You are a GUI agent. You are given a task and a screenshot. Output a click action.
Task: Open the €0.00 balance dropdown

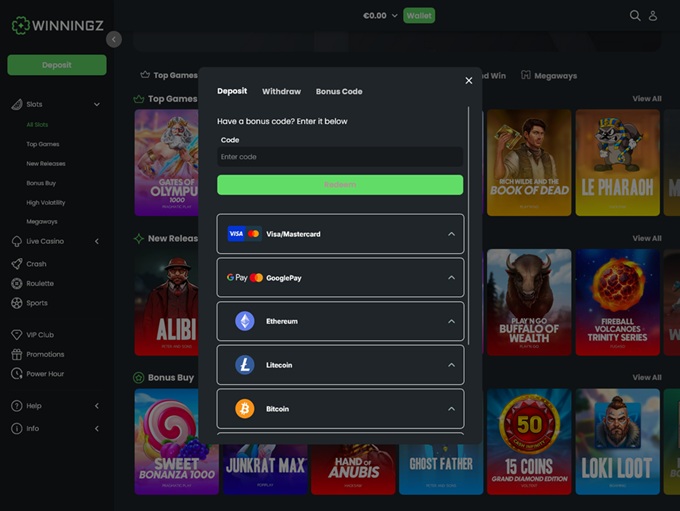coord(380,16)
